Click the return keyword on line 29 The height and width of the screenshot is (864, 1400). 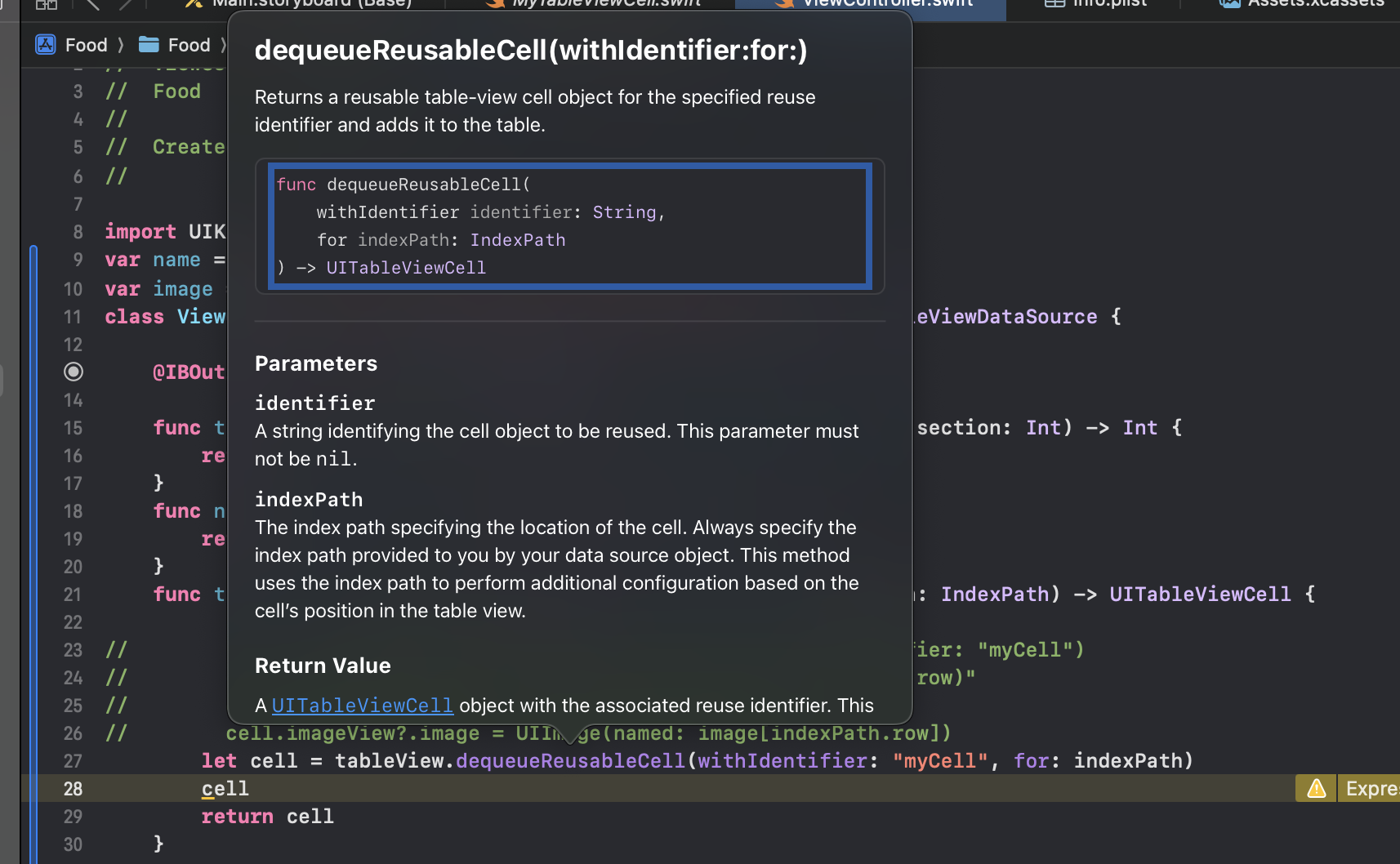pos(238,817)
